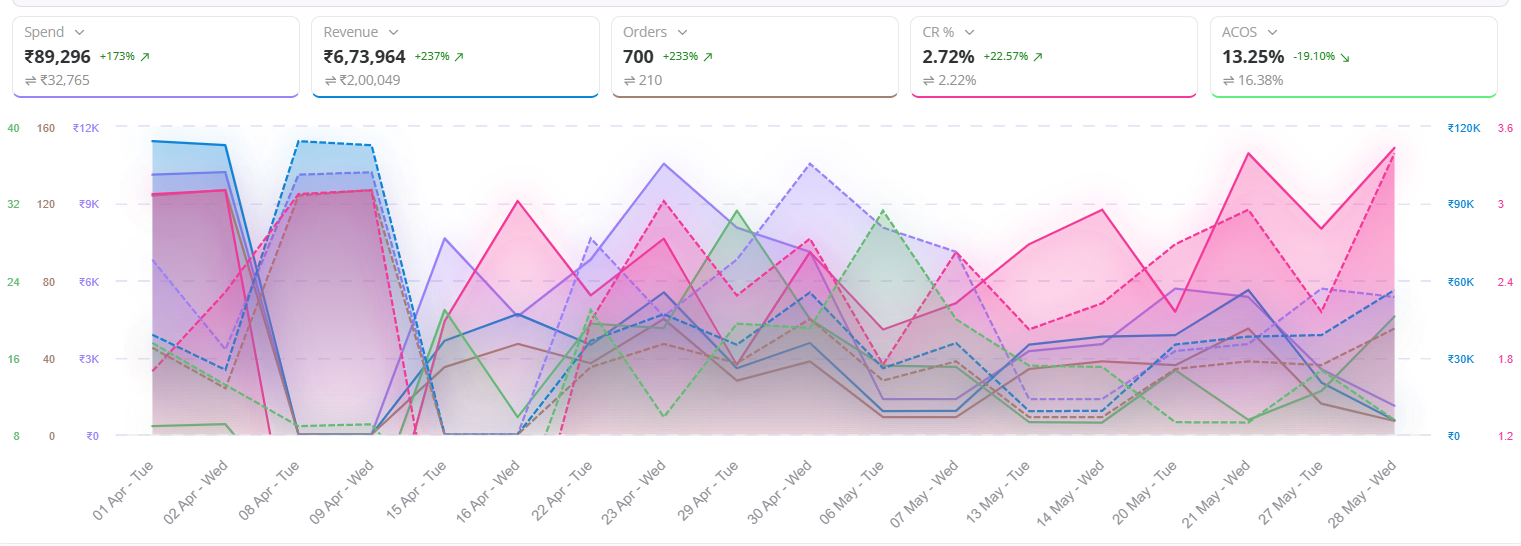Click the compare icon before ₹2,00,049

pos(330,80)
